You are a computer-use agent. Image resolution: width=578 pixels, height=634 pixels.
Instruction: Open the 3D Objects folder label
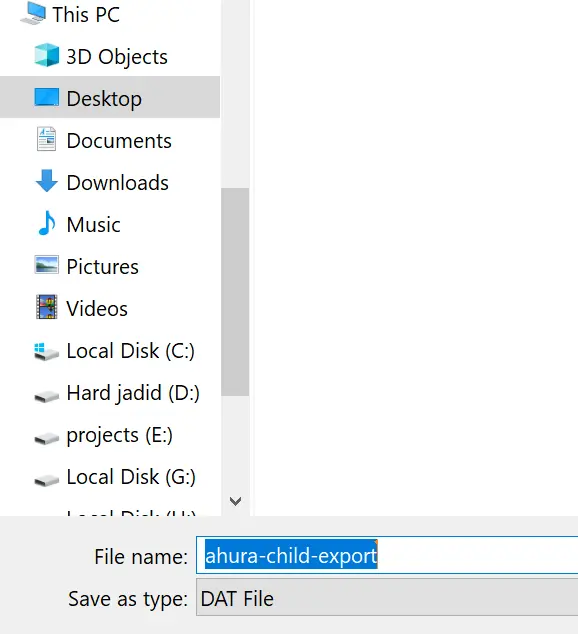(117, 57)
